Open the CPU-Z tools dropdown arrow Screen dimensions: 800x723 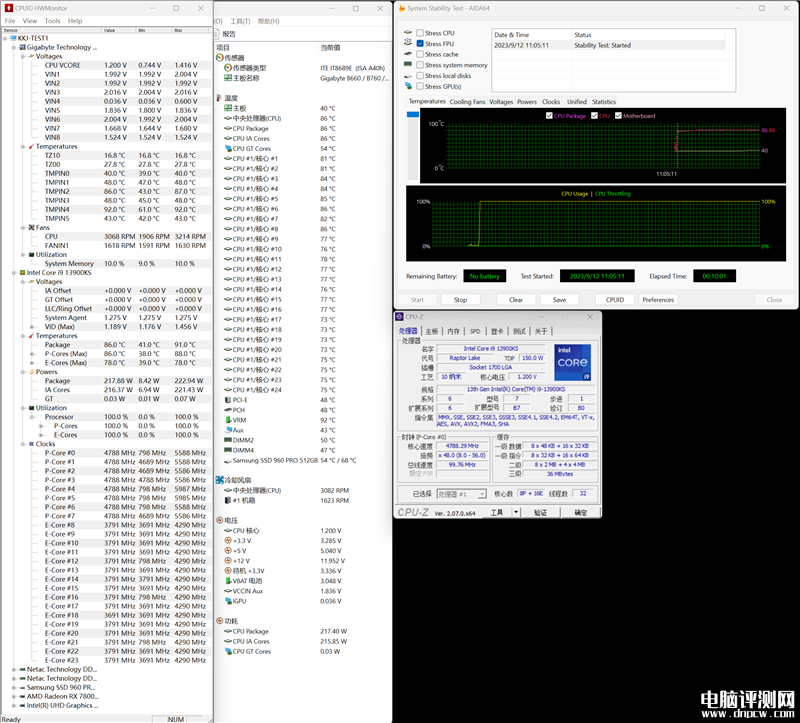click(x=516, y=512)
